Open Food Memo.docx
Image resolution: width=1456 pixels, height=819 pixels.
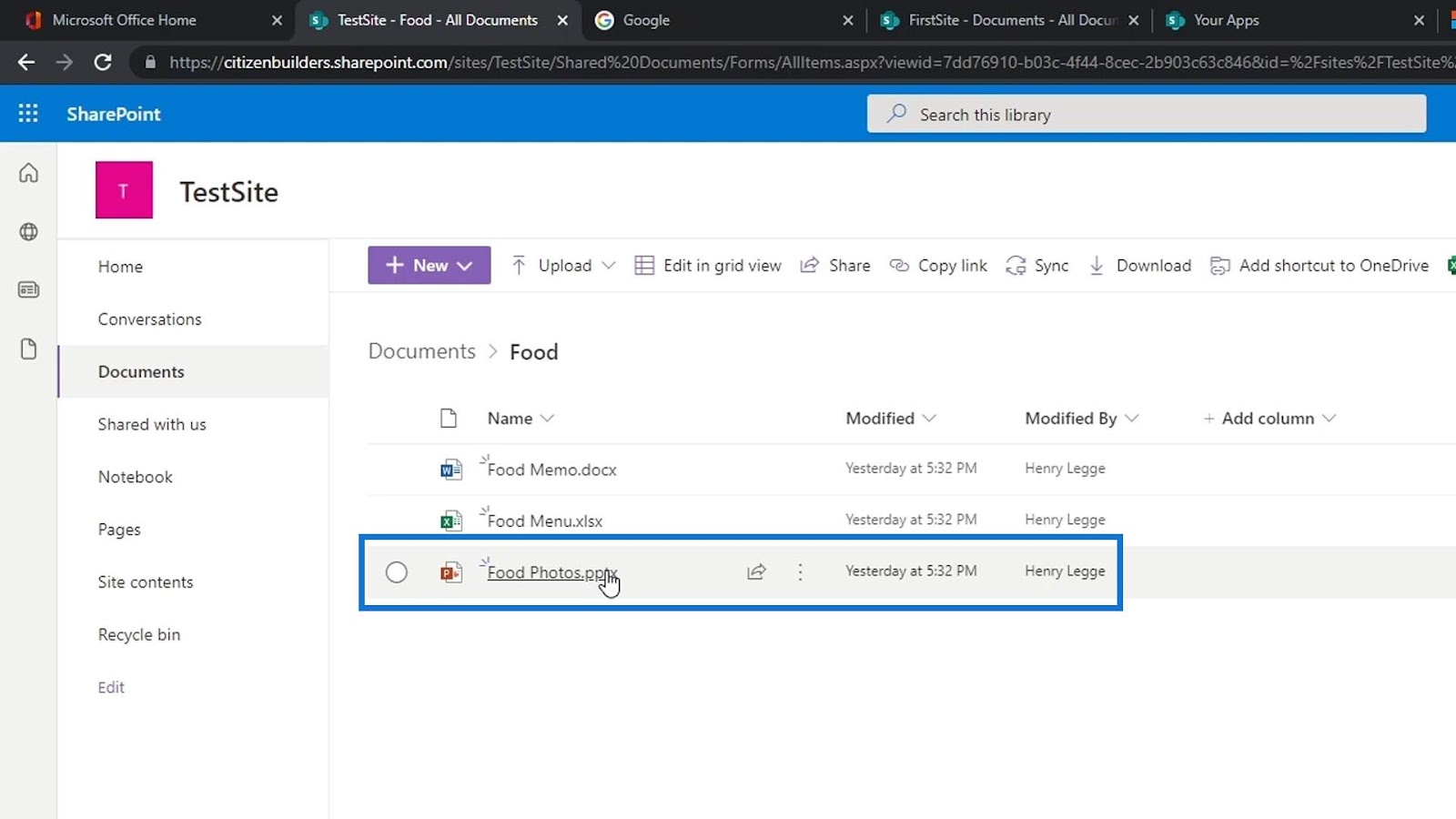[x=551, y=470]
